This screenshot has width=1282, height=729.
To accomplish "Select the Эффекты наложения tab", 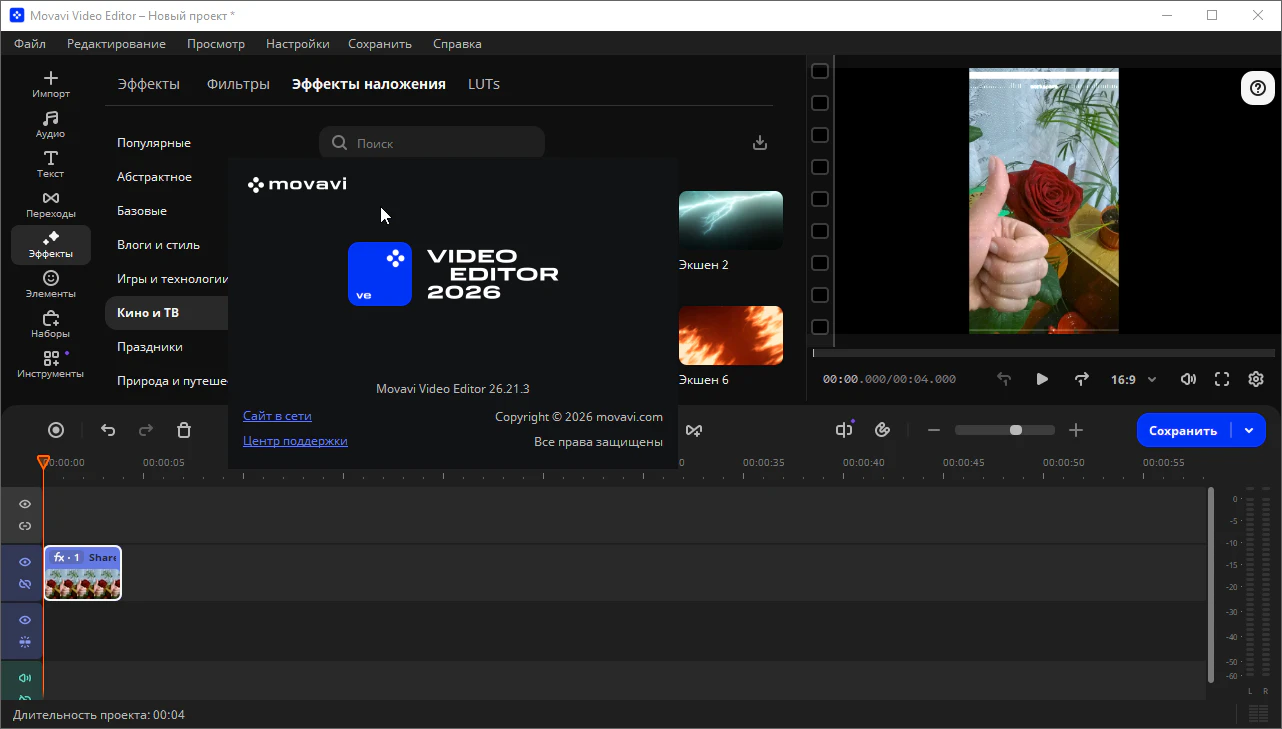I will pyautogui.click(x=369, y=84).
